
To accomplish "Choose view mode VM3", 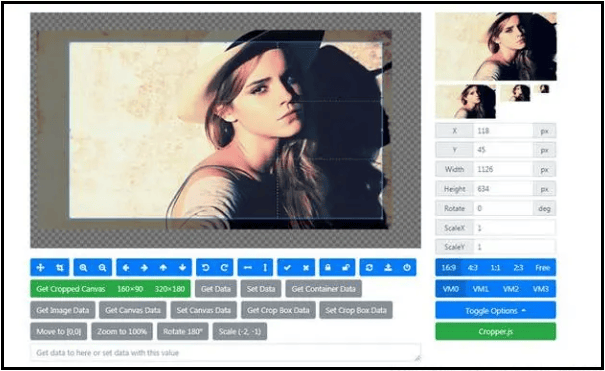I will [x=541, y=289].
